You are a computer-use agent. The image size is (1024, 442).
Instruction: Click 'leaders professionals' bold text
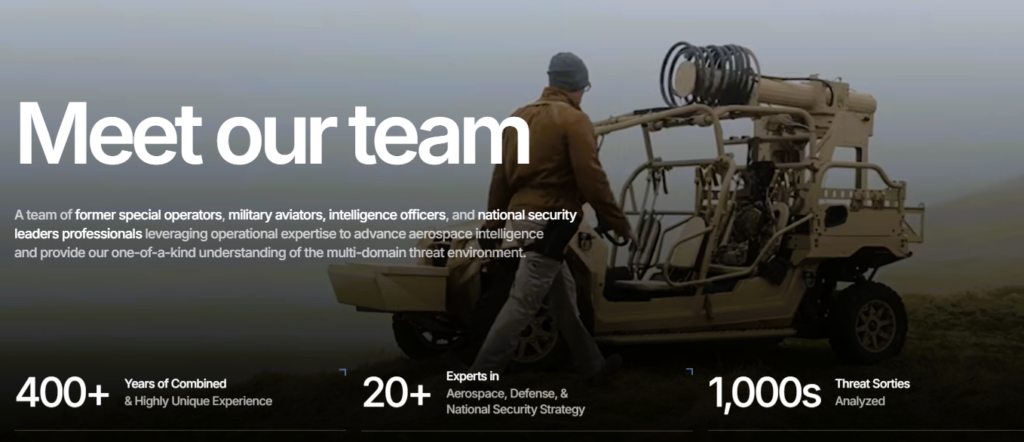tap(78, 234)
